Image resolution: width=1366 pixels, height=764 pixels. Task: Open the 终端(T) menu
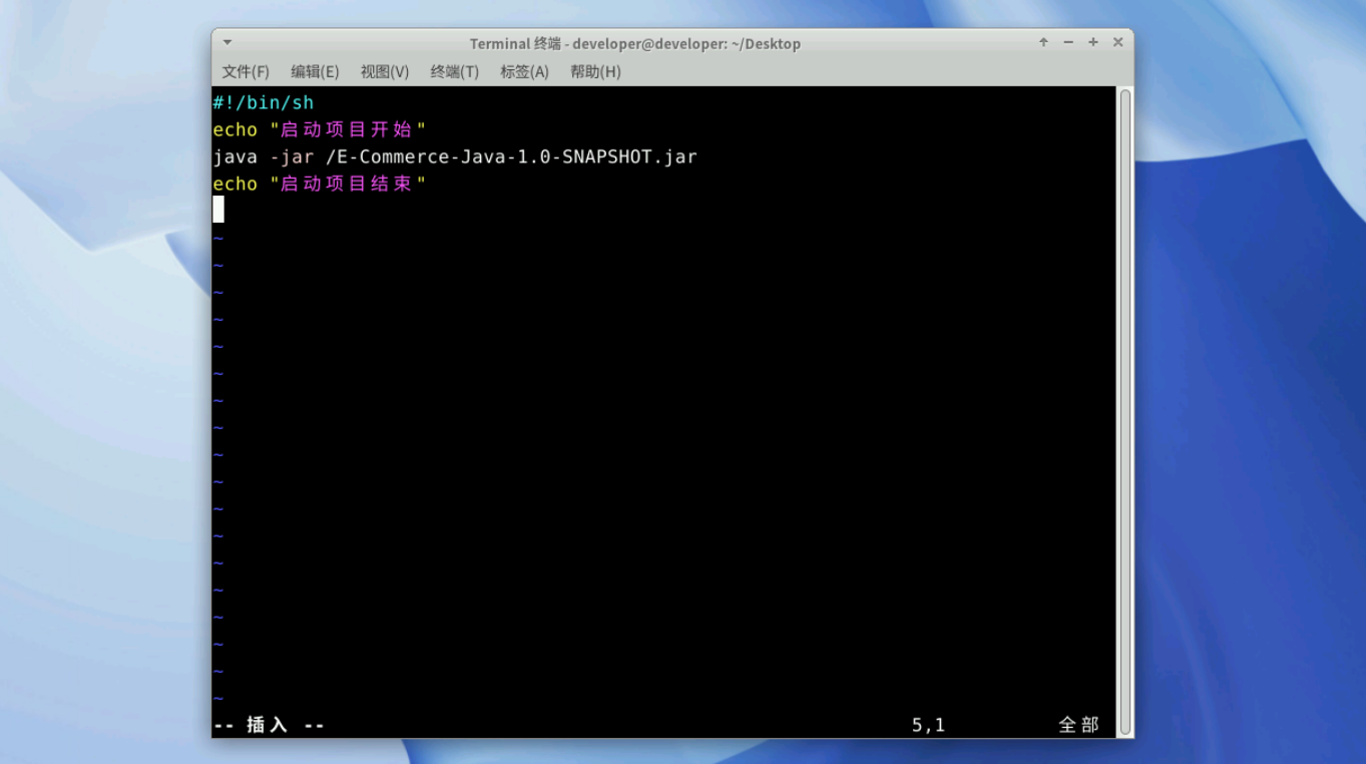coord(455,71)
